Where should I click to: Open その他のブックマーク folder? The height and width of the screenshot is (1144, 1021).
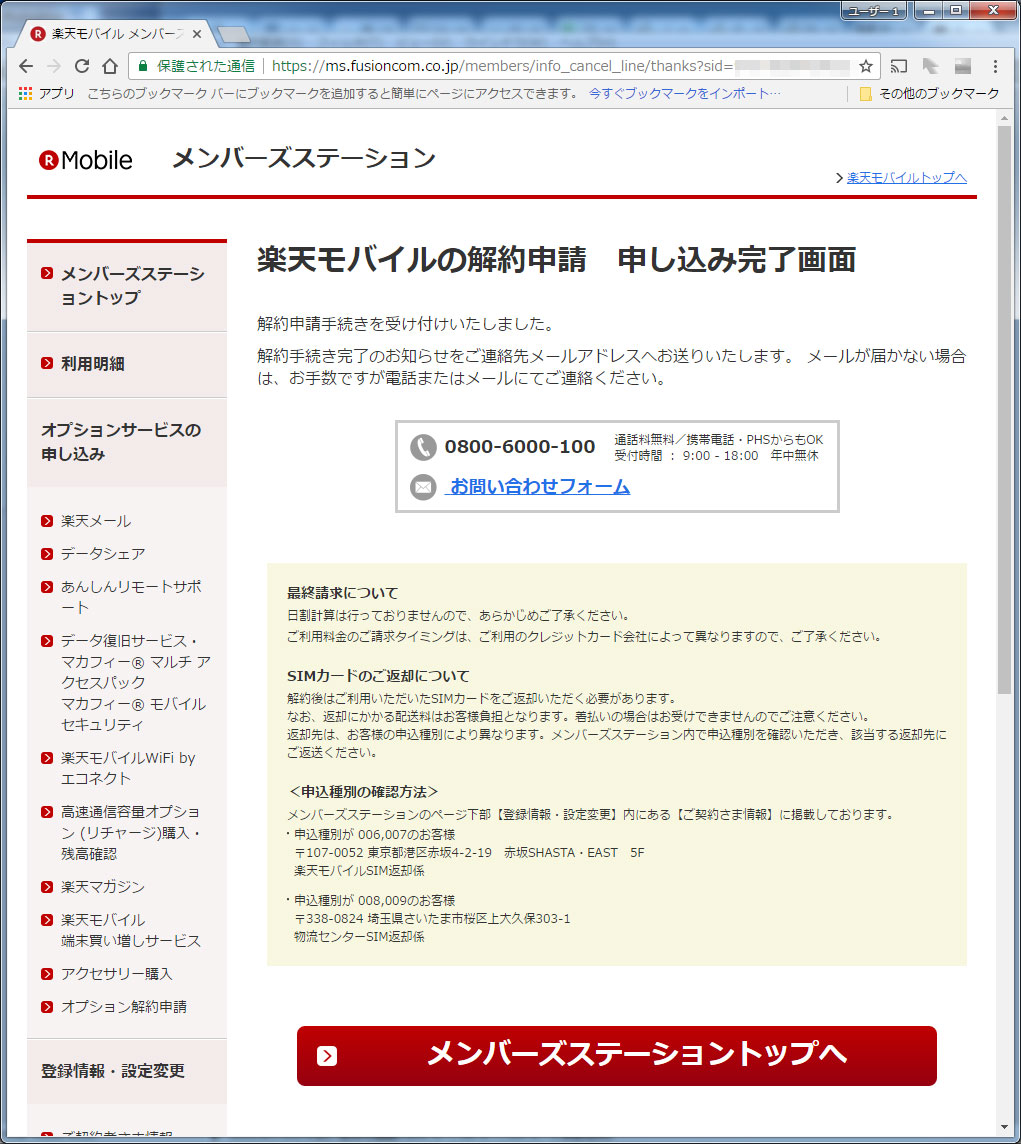pos(929,93)
